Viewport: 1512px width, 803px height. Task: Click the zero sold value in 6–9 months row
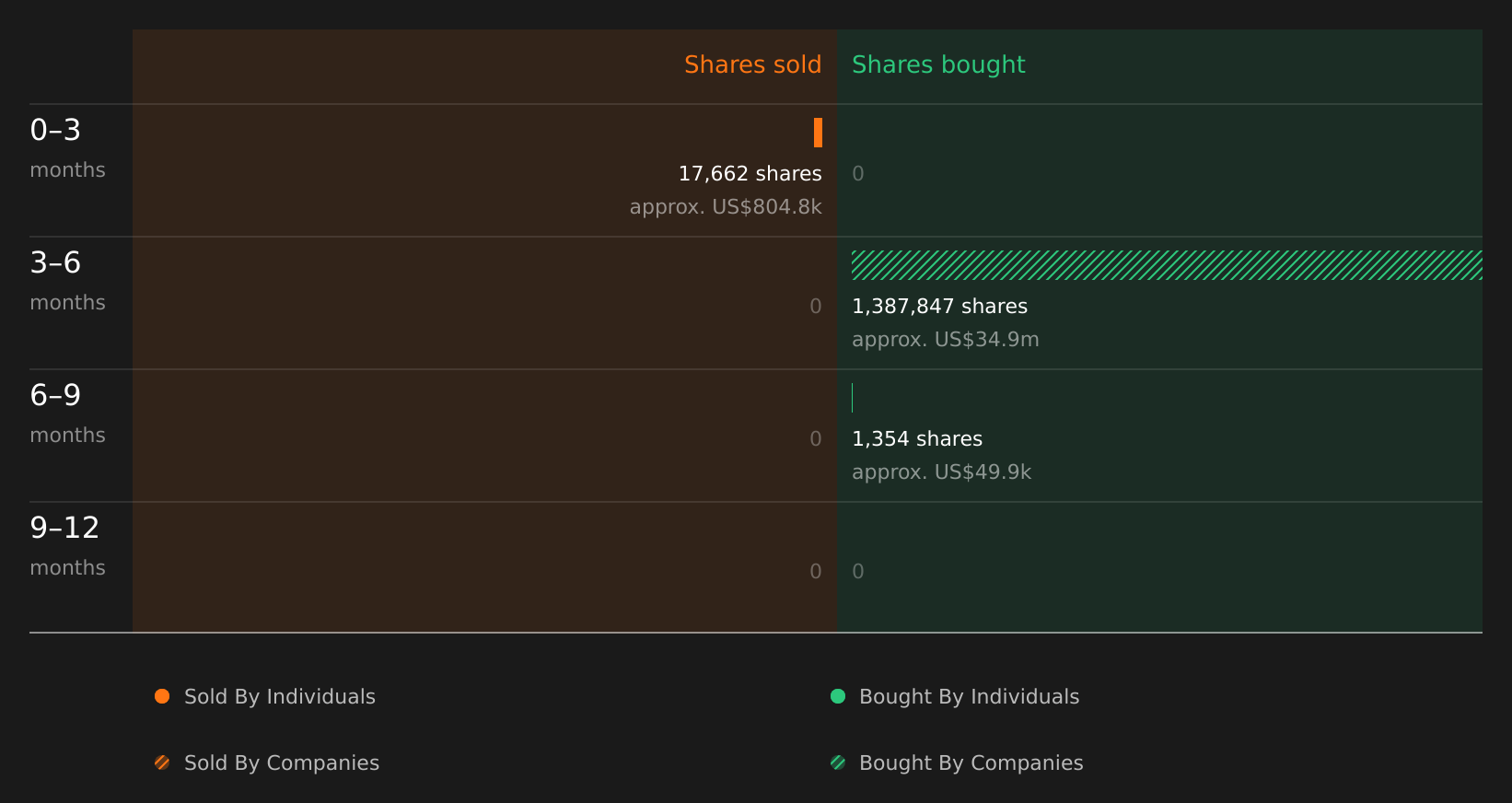pyautogui.click(x=816, y=439)
